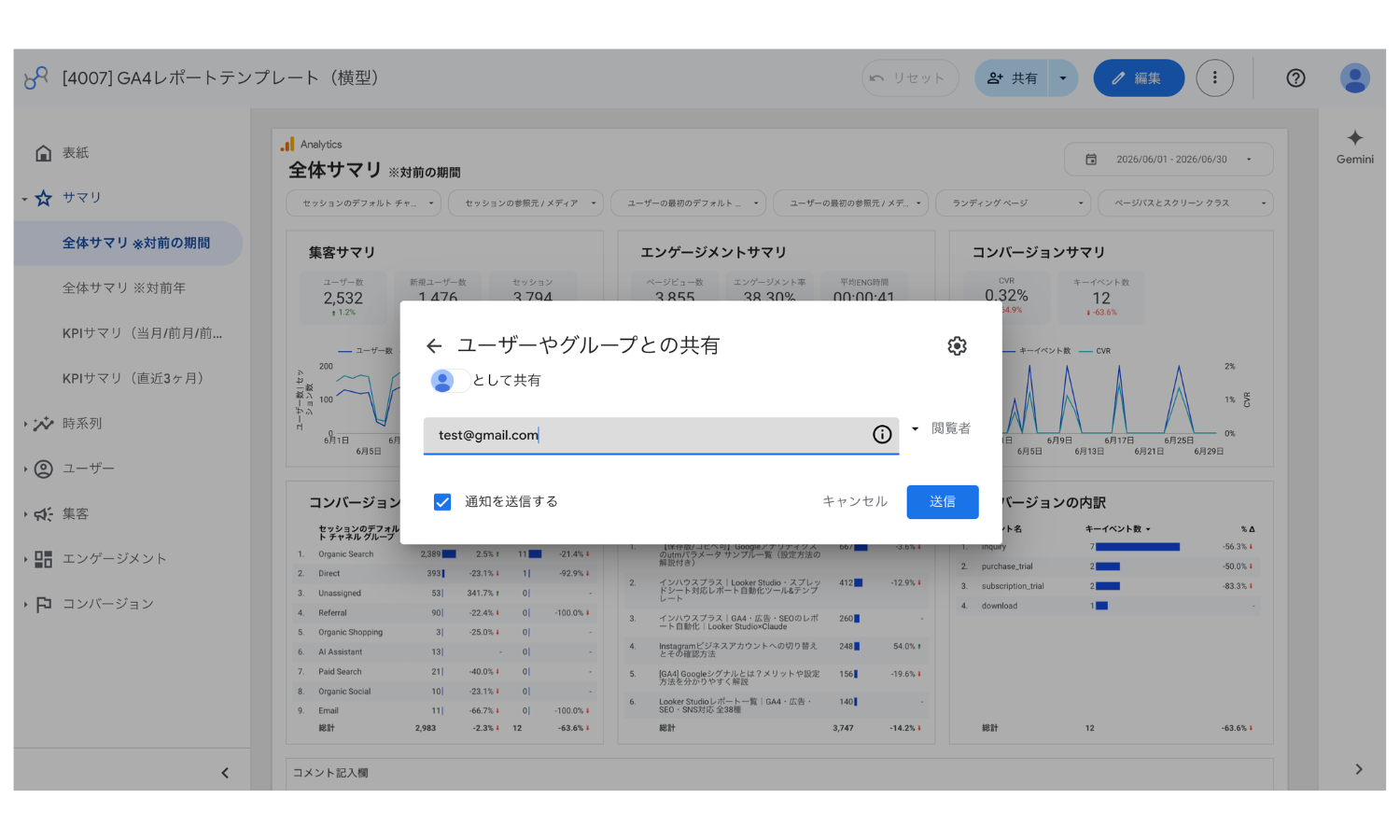Click the 集客 megaphone icon
This screenshot has height=840, width=1400.
(x=43, y=514)
